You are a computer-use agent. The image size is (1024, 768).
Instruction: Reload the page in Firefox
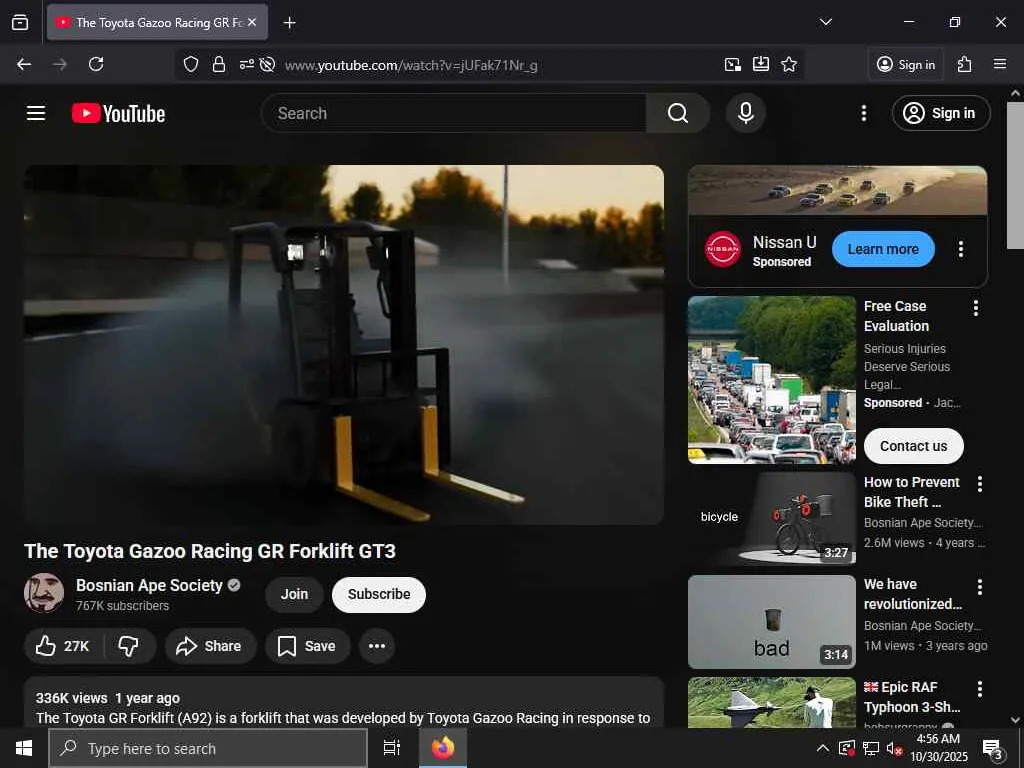coord(96,64)
